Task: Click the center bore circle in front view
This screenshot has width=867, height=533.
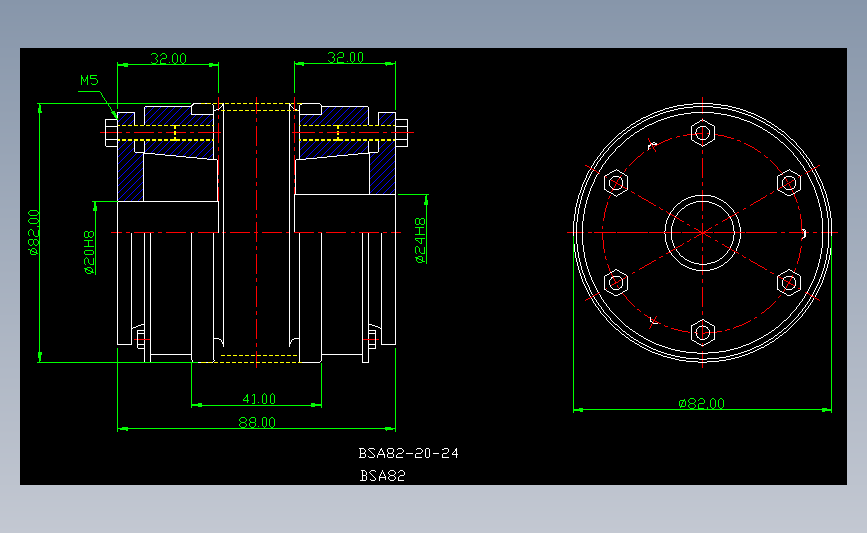Action: click(703, 233)
